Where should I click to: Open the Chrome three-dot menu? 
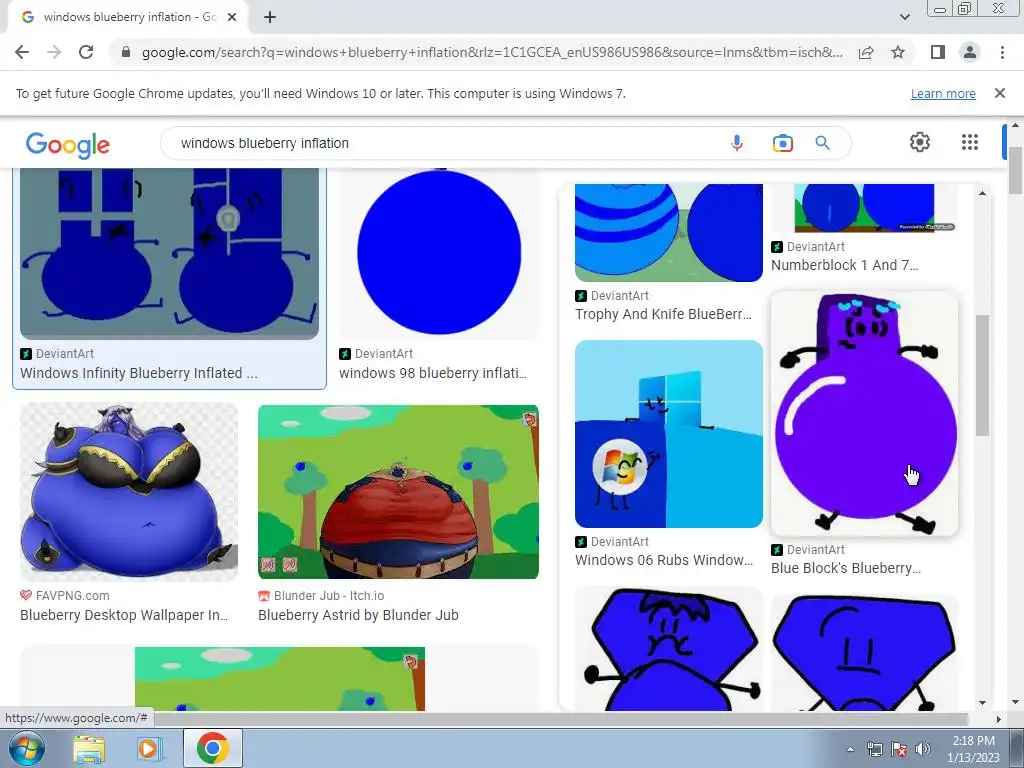click(x=1002, y=52)
